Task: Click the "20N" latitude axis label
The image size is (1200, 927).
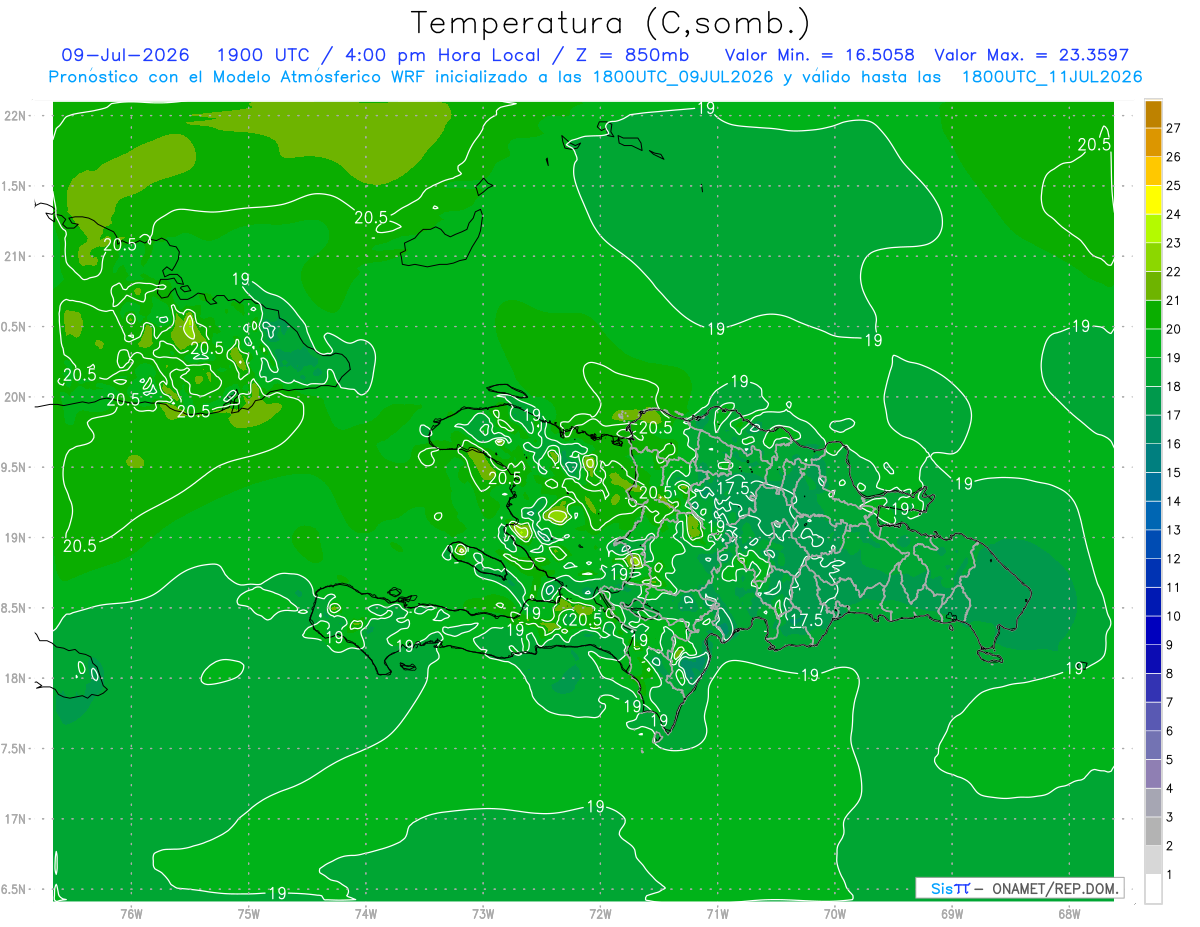Action: coord(16,397)
